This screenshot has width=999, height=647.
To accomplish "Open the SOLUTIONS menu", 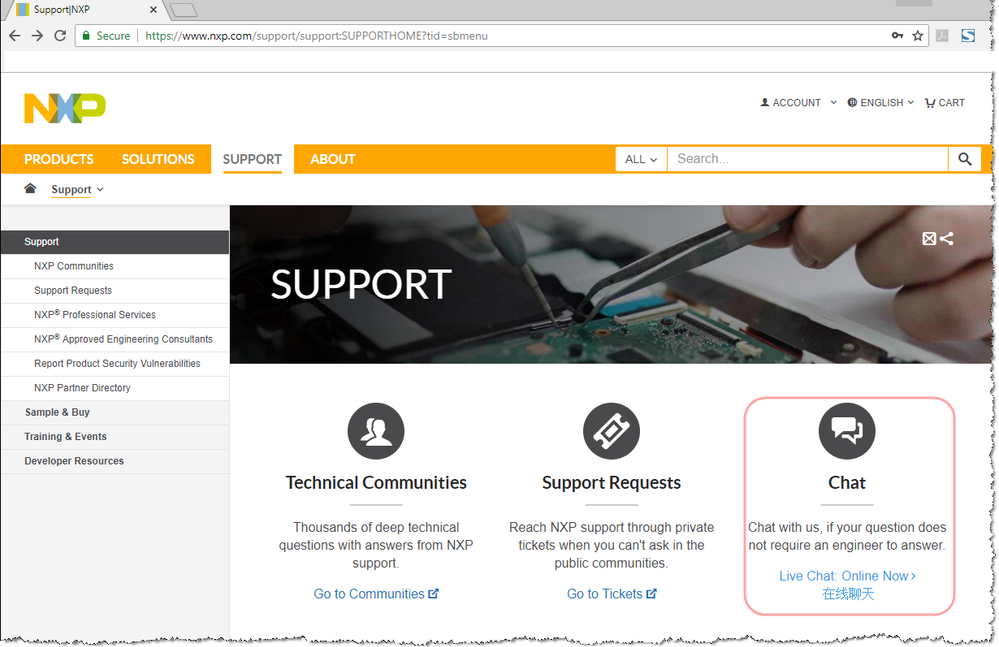I will click(158, 159).
